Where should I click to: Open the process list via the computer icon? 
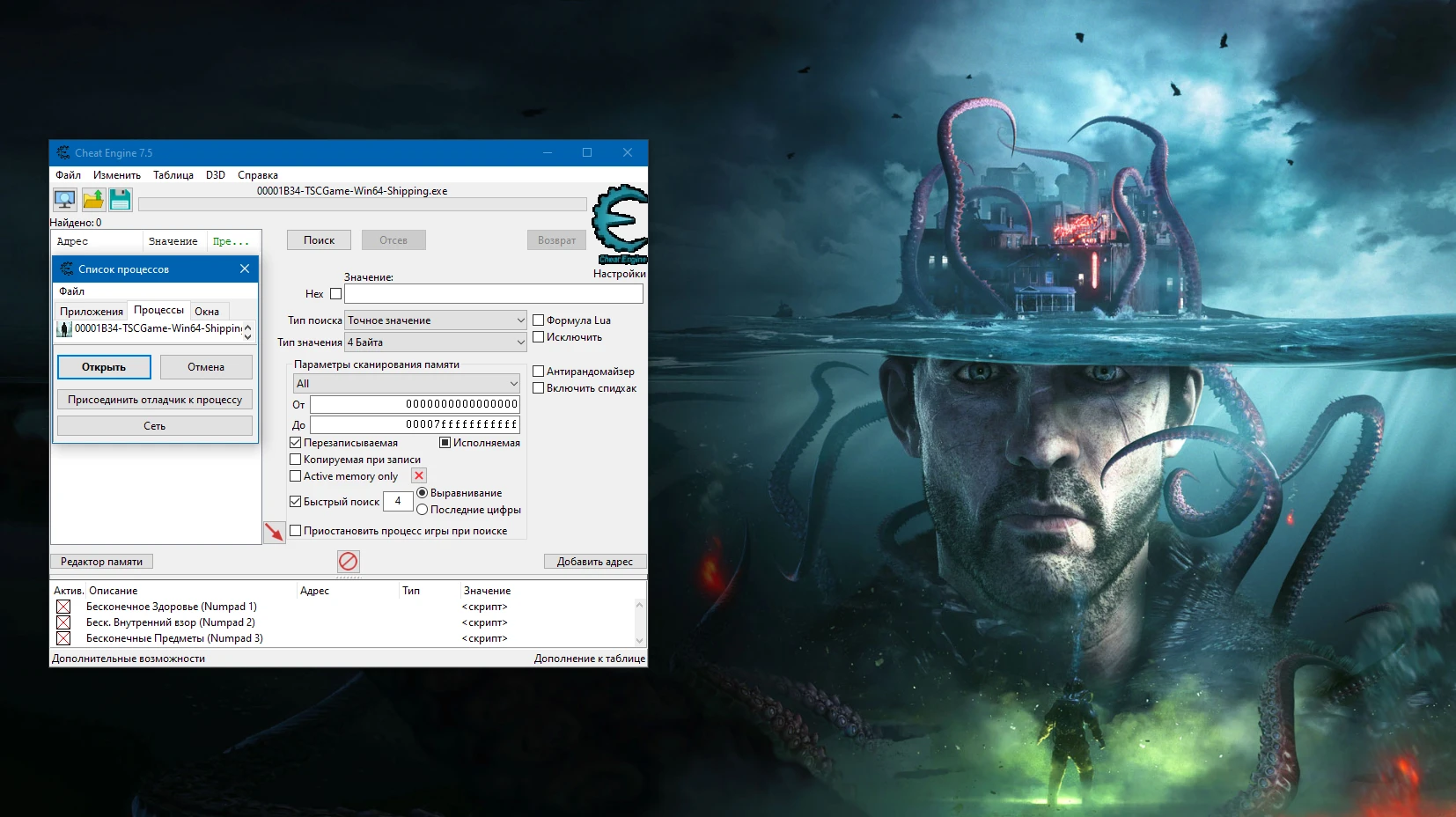(x=65, y=199)
